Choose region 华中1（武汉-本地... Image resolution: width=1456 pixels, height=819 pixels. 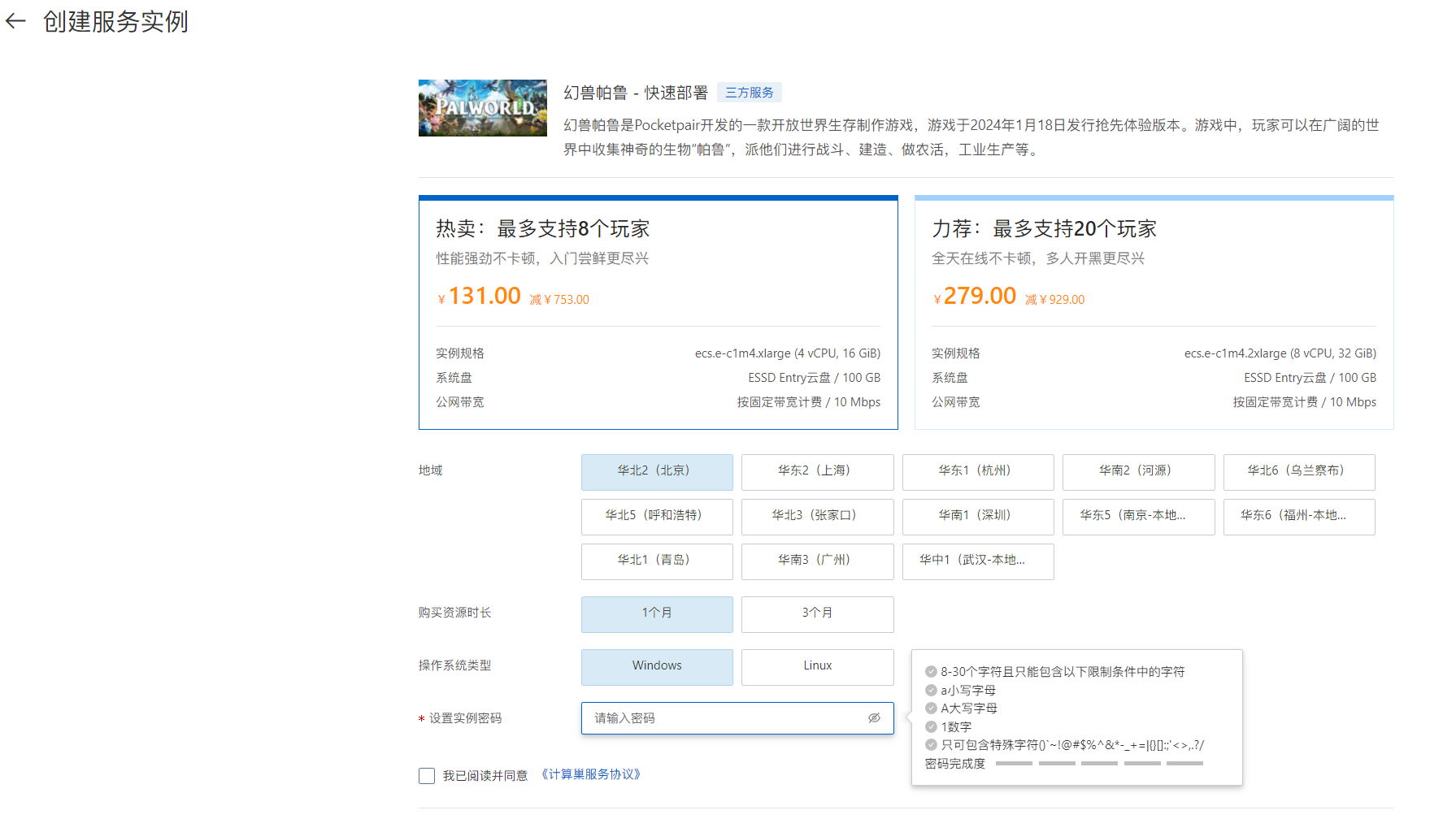click(978, 561)
